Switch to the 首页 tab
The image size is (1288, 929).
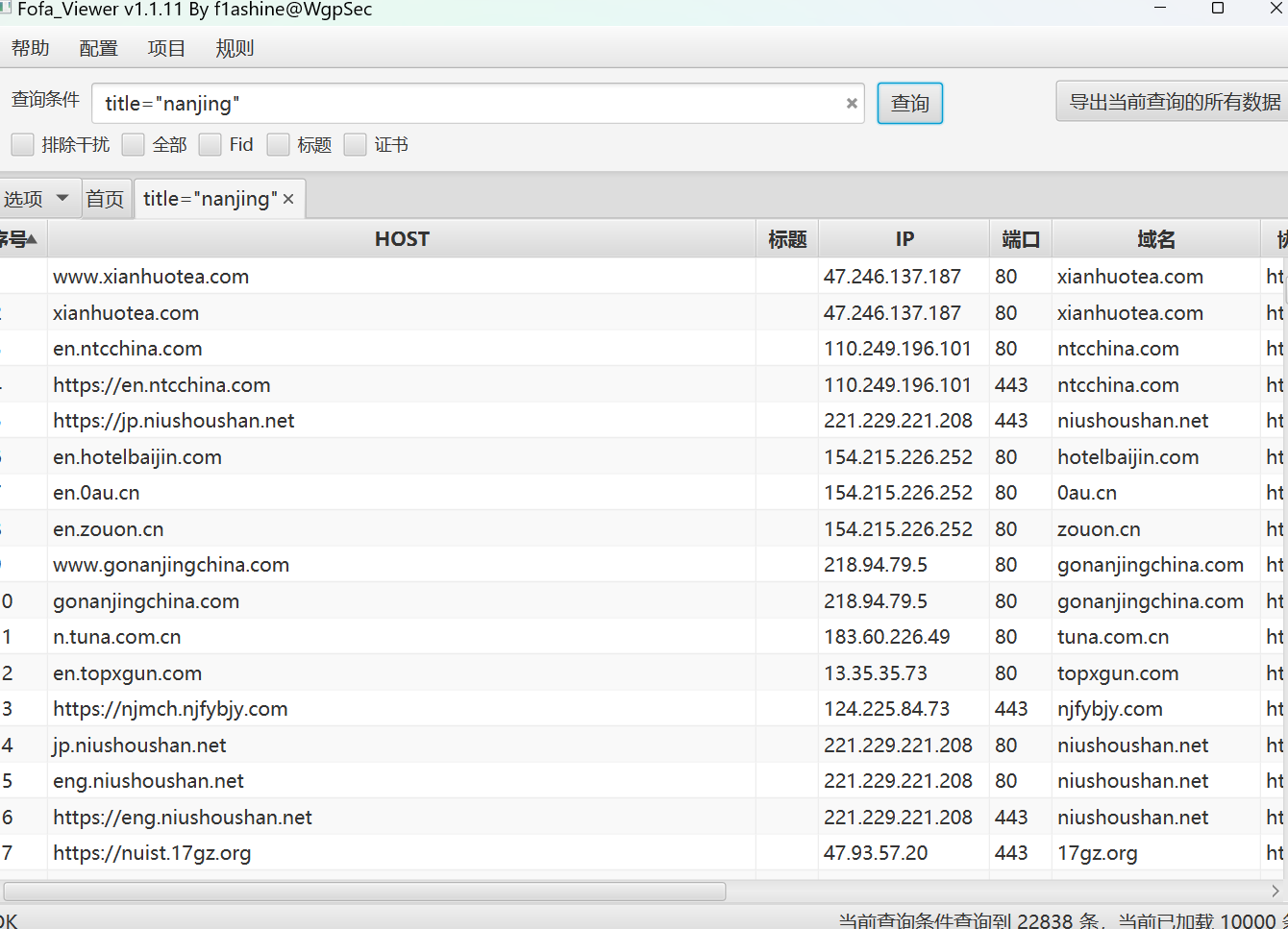click(x=106, y=199)
